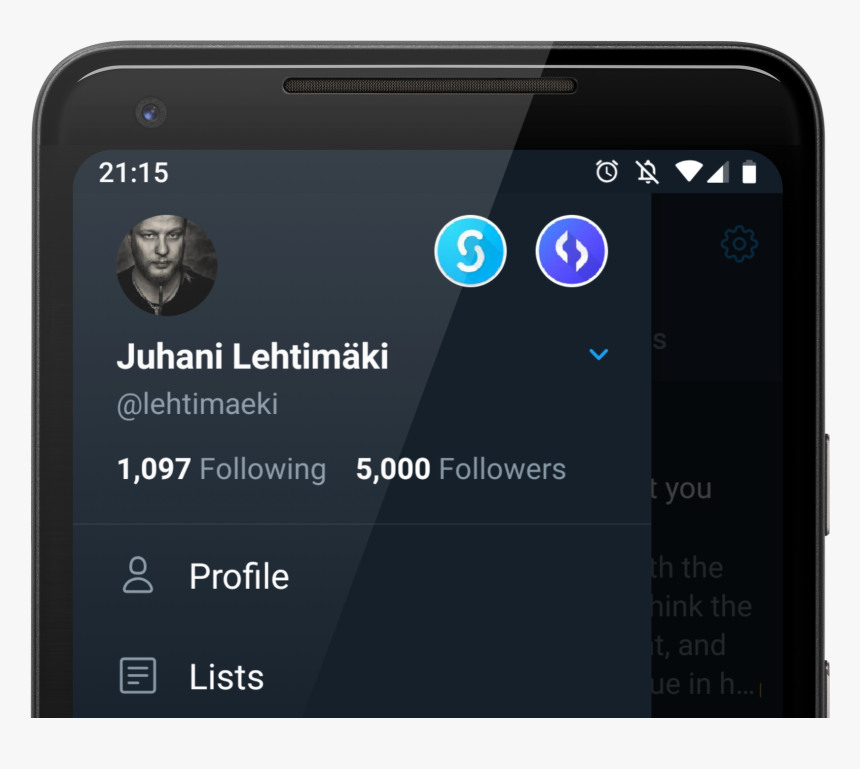
Task: Tap the muted notifications bell icon
Action: (647, 172)
